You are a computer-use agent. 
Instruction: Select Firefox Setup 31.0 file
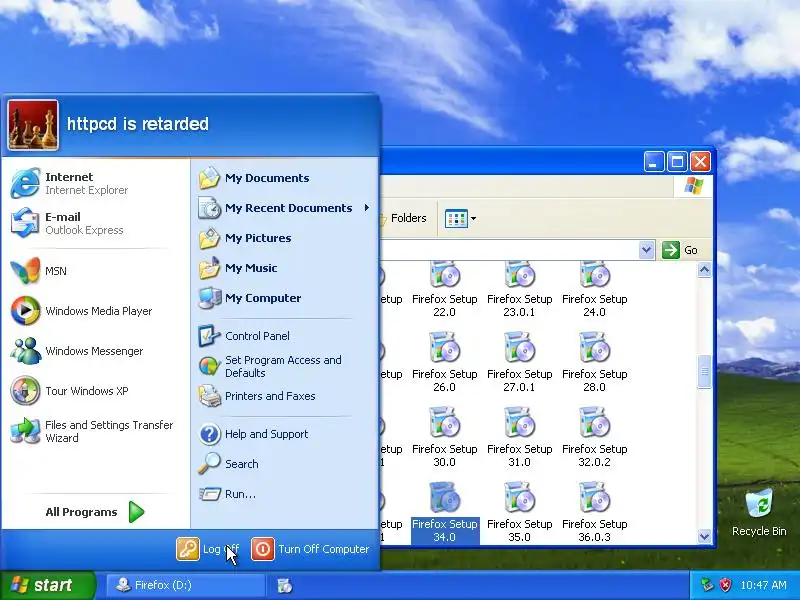[519, 437]
